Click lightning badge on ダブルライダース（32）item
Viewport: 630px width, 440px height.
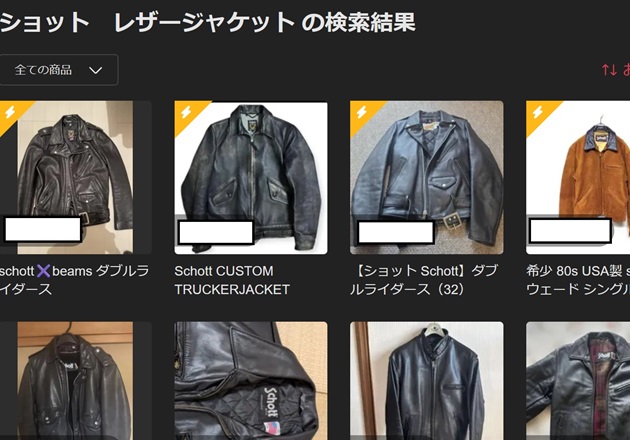click(362, 113)
